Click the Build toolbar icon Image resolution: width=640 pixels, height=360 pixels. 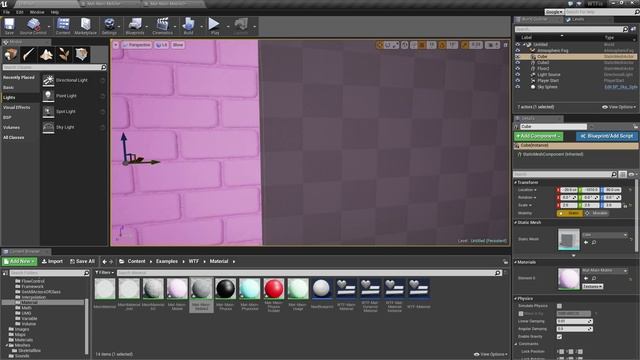pos(188,26)
